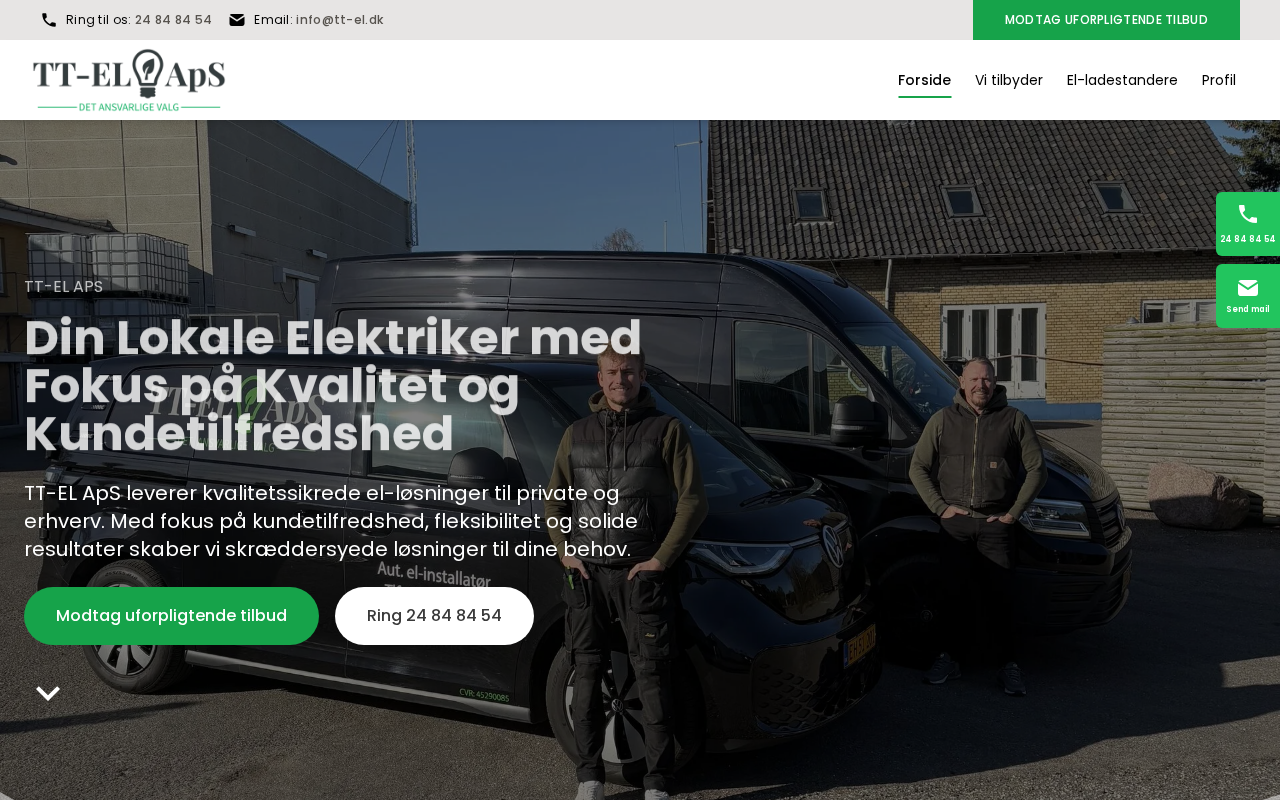Click the down chevron below hero buttons
Screen dimensions: 1280x800
coord(48,693)
